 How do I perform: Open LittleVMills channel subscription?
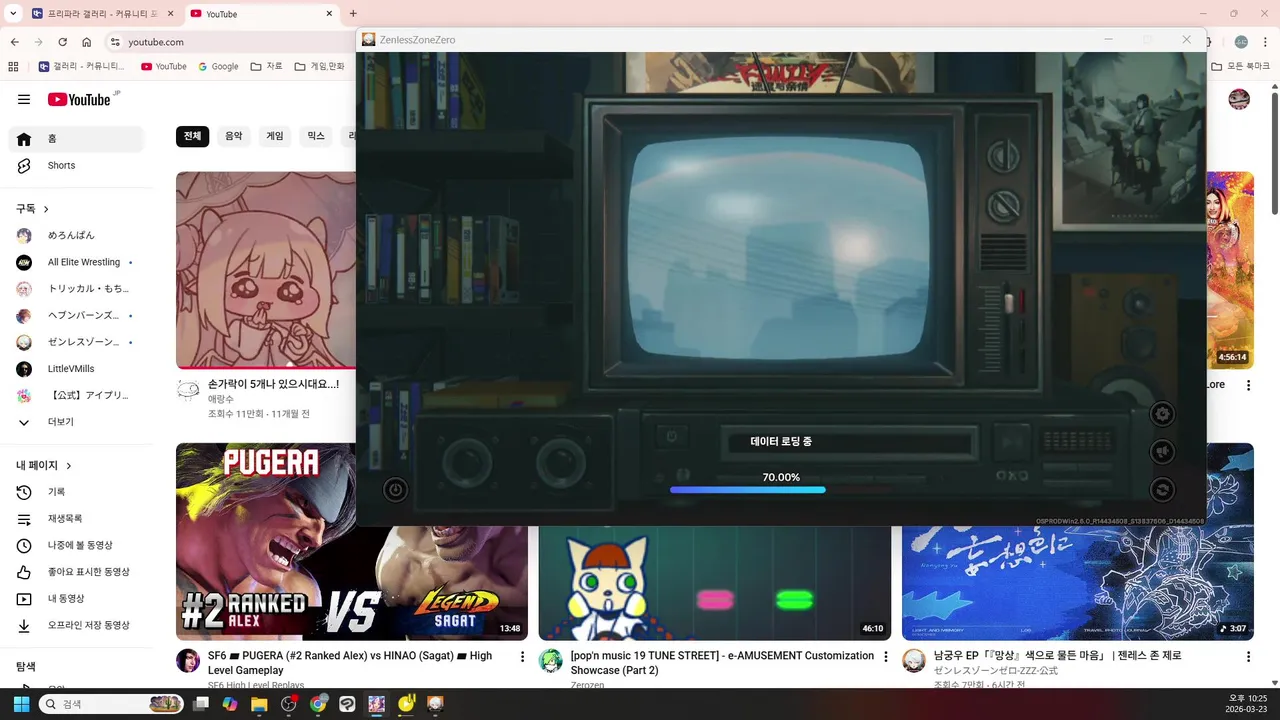(76, 369)
